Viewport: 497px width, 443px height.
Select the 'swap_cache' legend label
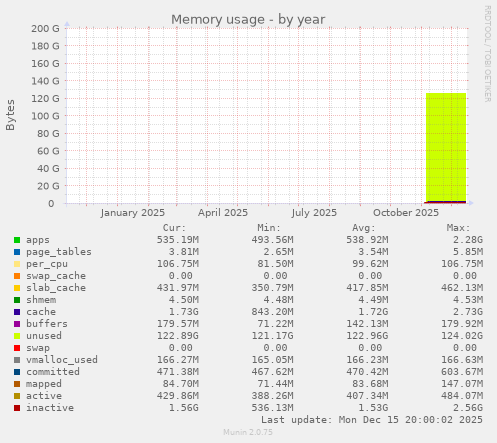coord(56,276)
